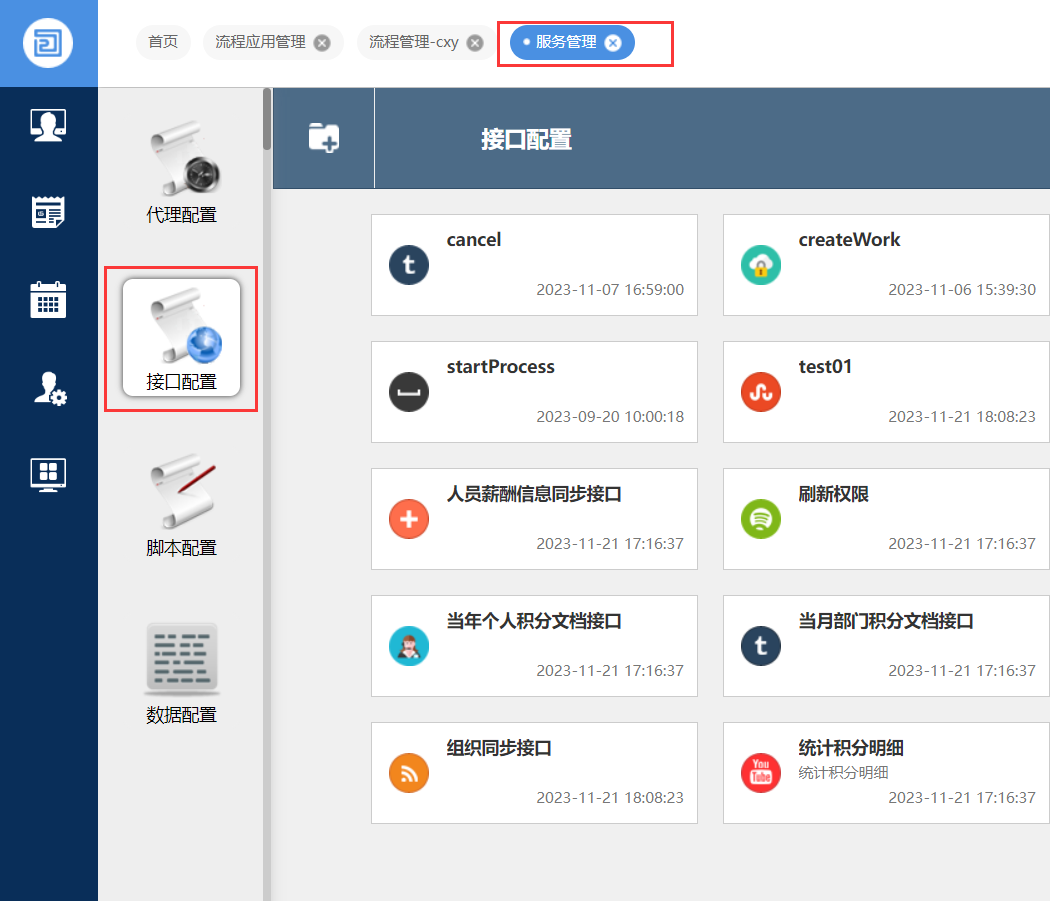
Task: Click the test01 red icon
Action: [x=761, y=392]
